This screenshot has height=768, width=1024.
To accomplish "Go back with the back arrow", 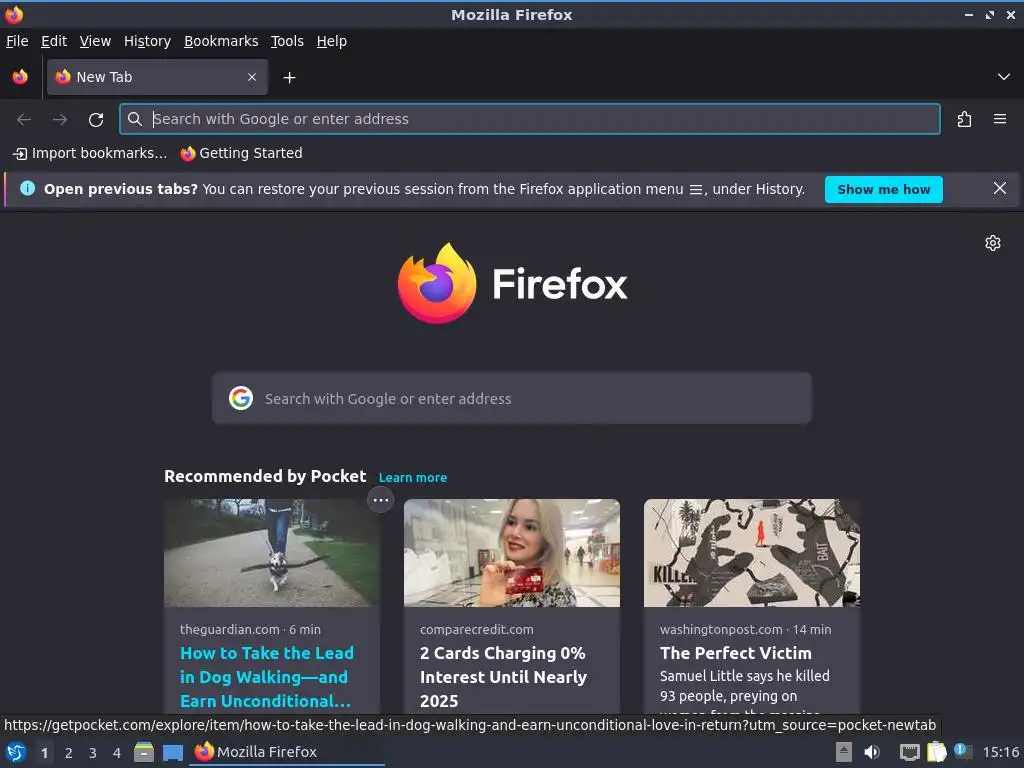I will (x=24, y=120).
